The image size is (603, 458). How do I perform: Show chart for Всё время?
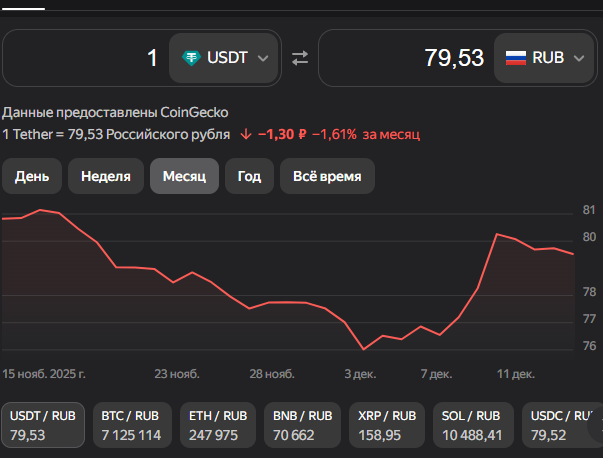click(327, 176)
